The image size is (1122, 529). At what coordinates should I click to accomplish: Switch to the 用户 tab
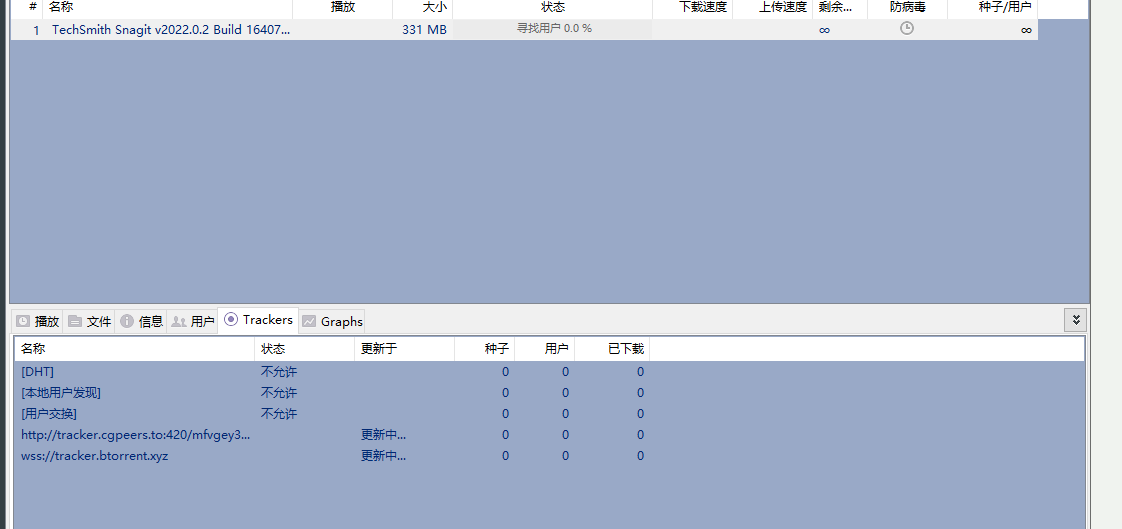click(192, 321)
